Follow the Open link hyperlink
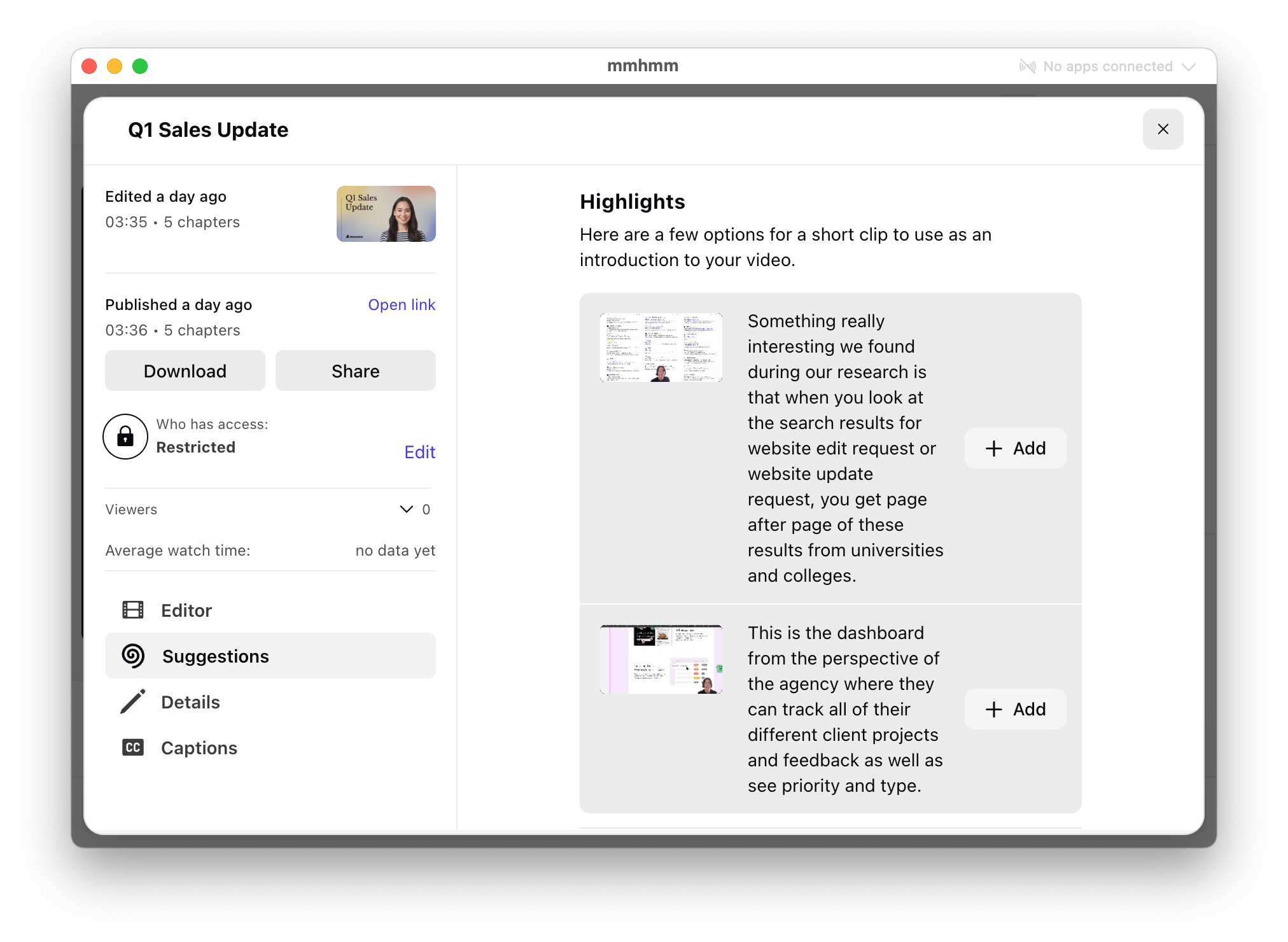Viewport: 1288px width, 942px height. pos(401,305)
